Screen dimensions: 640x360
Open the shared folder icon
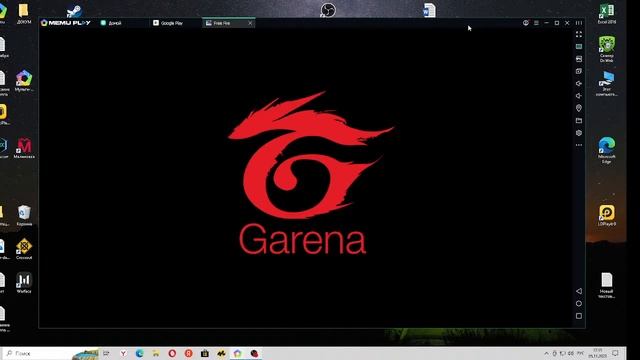579,120
